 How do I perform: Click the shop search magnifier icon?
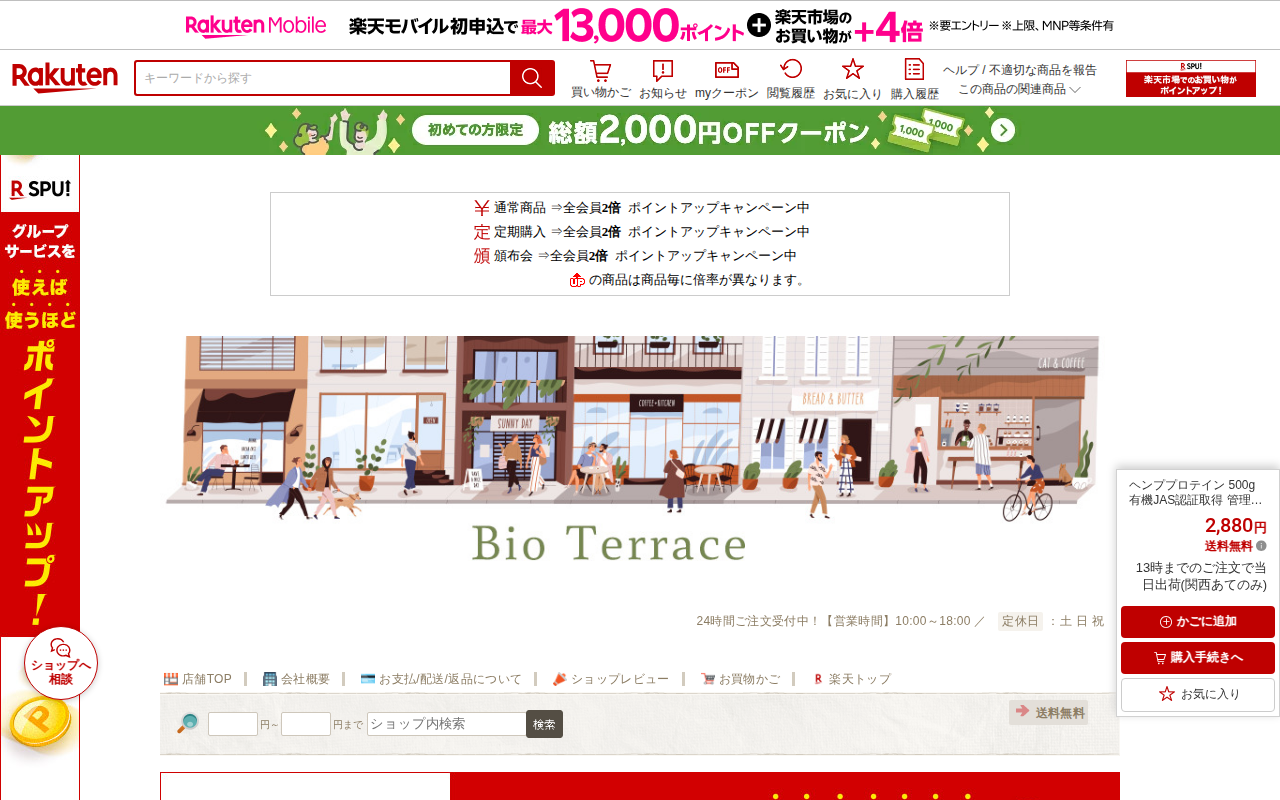pos(187,723)
